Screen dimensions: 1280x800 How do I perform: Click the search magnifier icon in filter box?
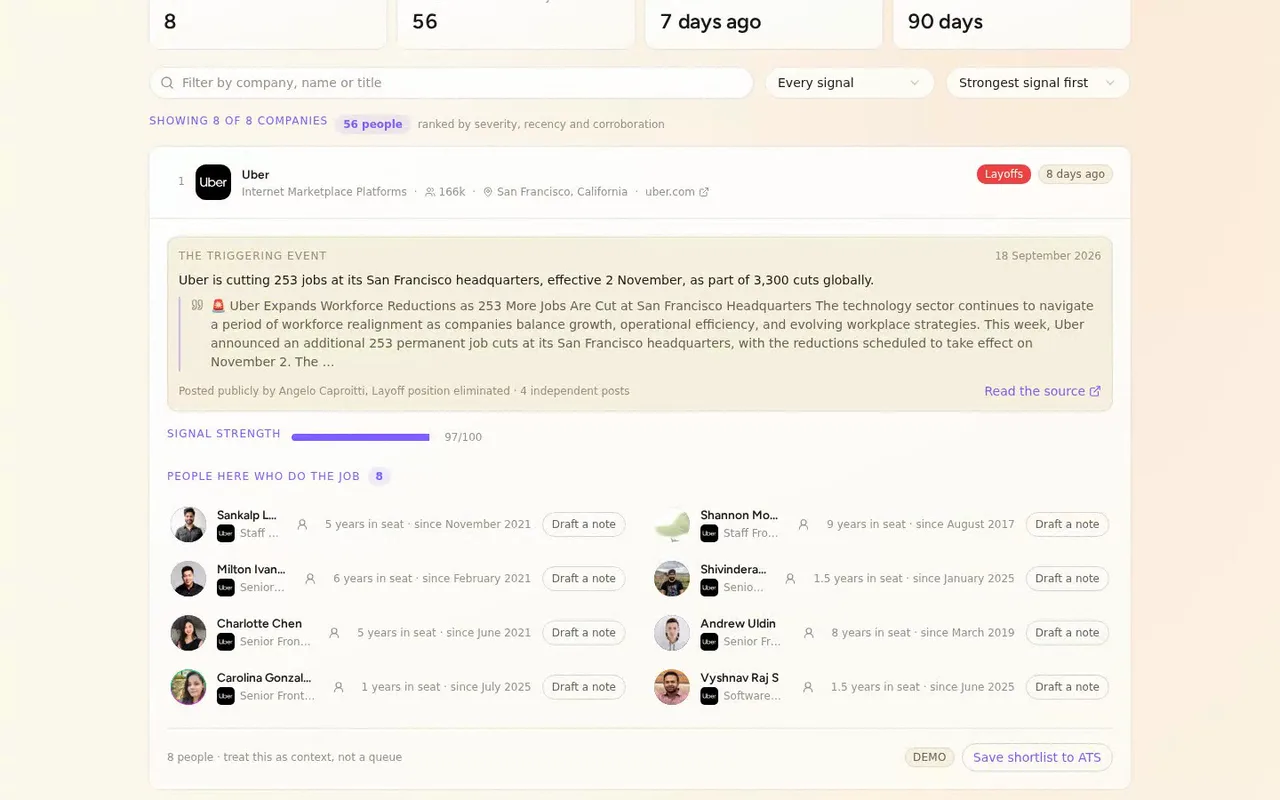click(x=167, y=83)
